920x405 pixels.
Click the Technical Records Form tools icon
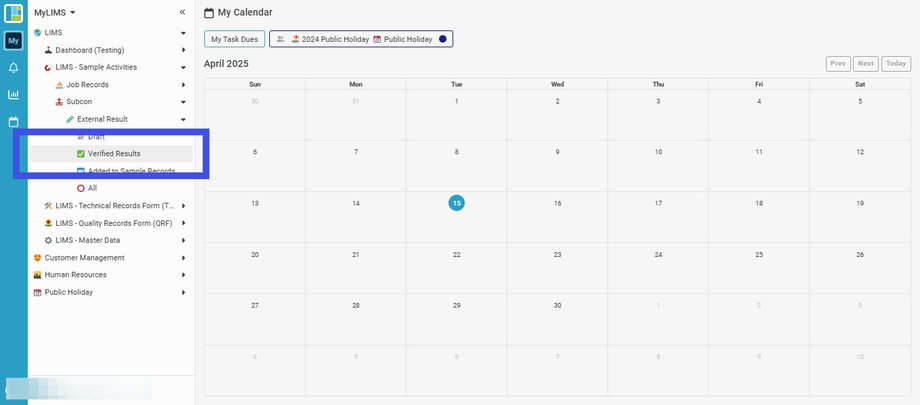point(48,206)
